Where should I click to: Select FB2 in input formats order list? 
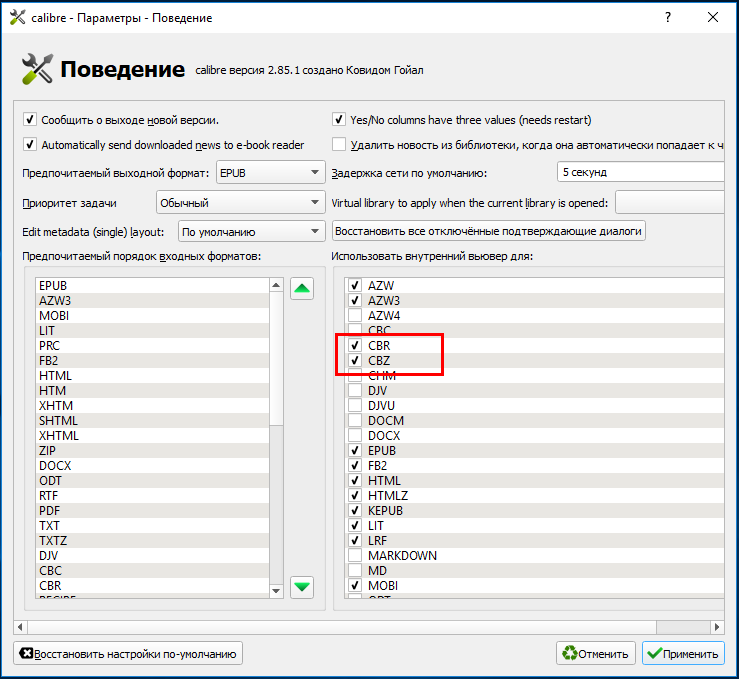point(152,360)
